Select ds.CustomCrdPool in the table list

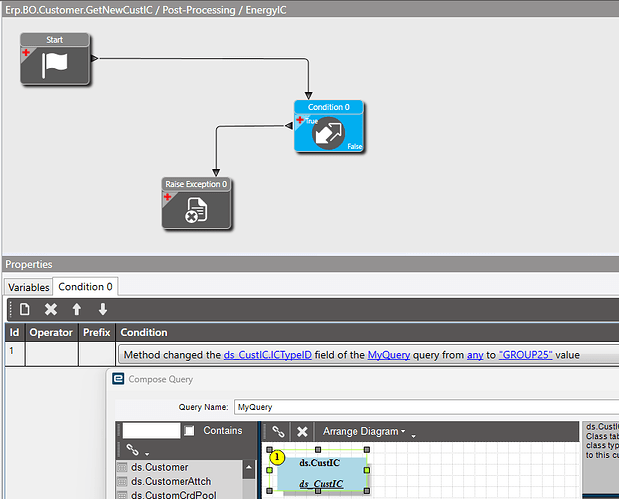[174, 495]
